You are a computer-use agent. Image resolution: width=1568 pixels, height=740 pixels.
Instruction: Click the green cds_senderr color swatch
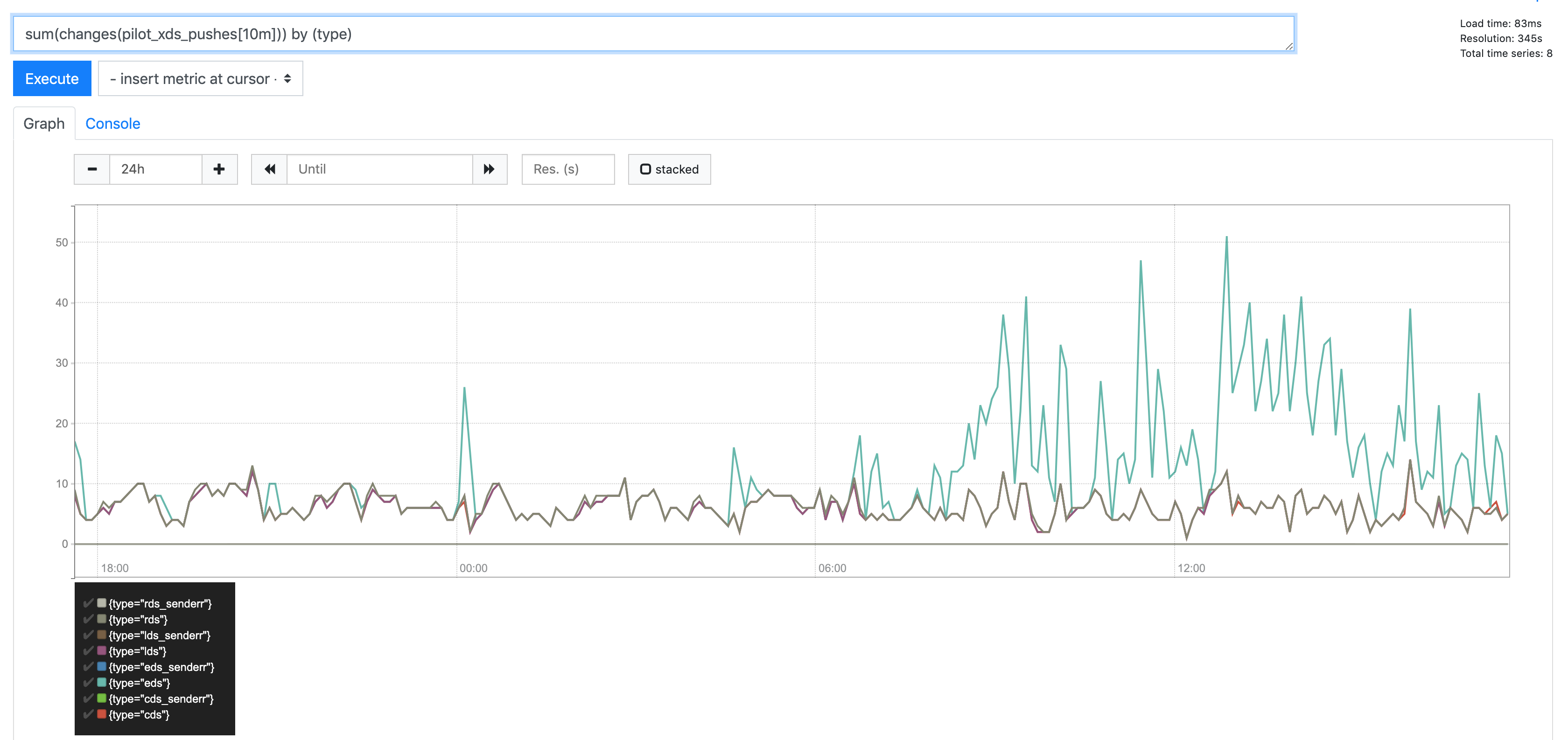tap(102, 698)
